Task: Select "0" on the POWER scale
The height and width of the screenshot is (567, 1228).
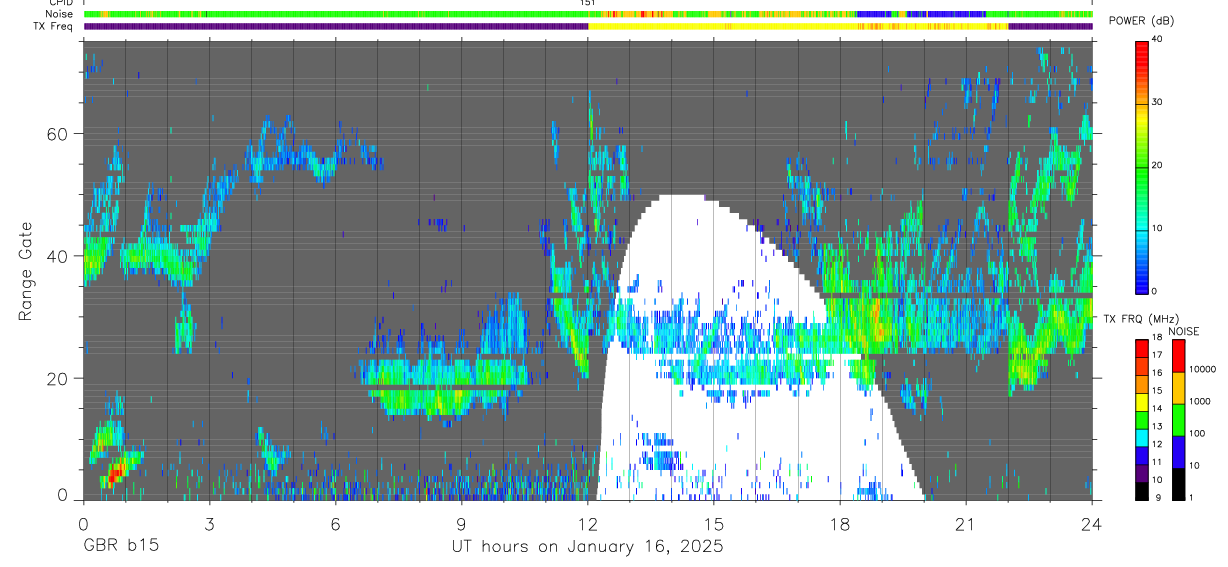Action: click(1154, 291)
